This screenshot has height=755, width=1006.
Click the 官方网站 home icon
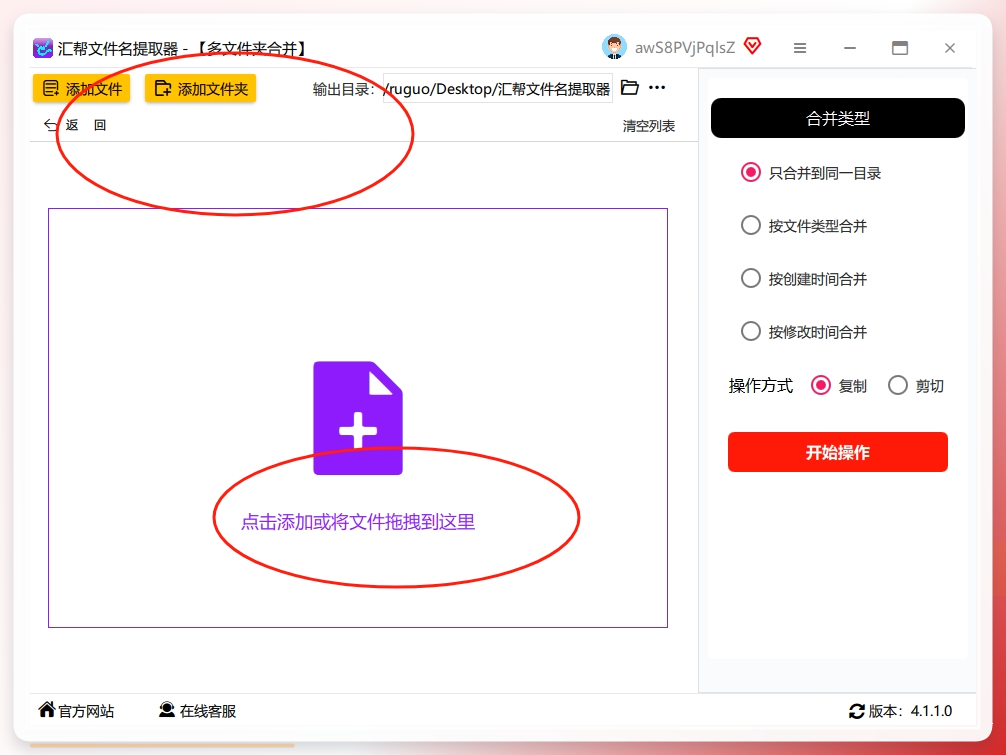[x=47, y=709]
